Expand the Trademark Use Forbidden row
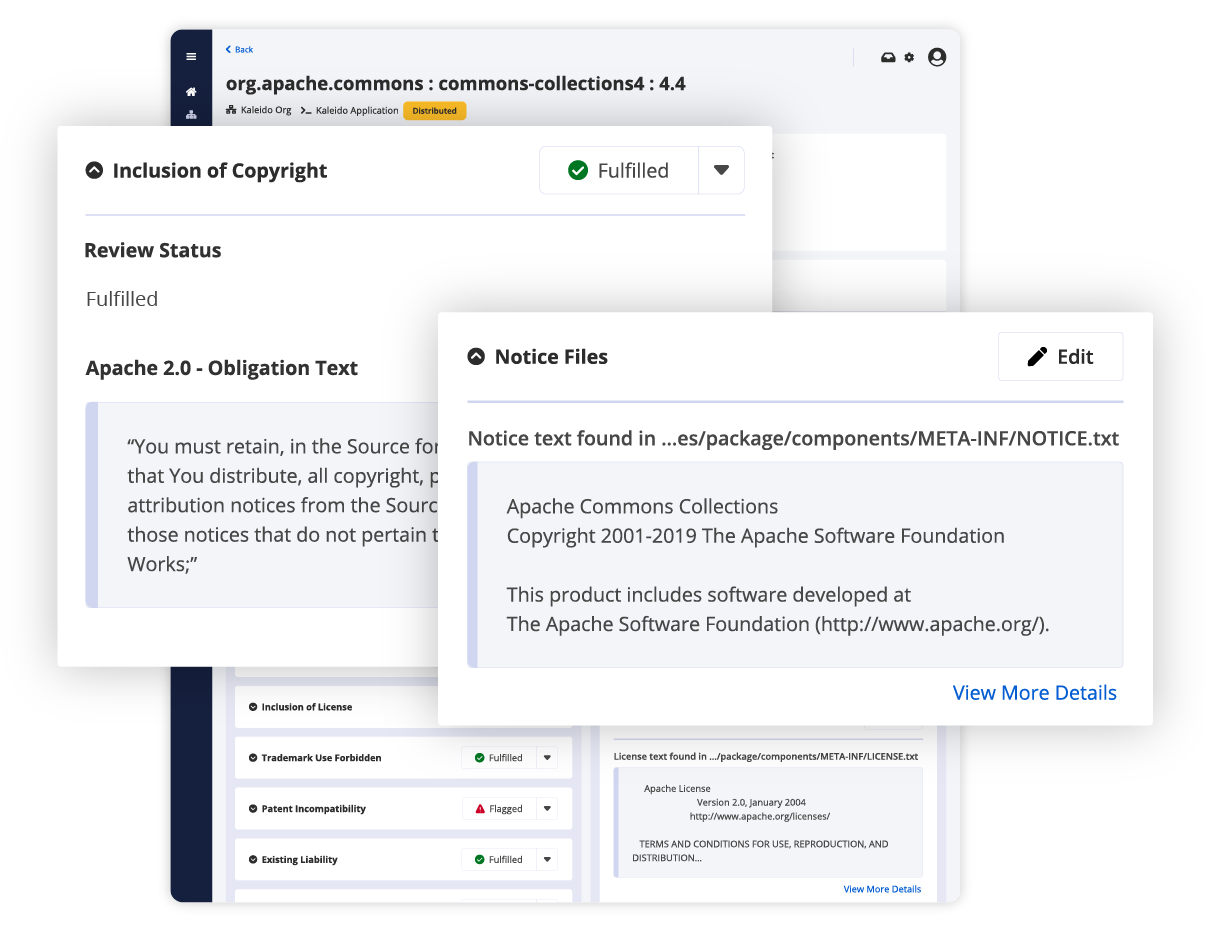 click(253, 758)
